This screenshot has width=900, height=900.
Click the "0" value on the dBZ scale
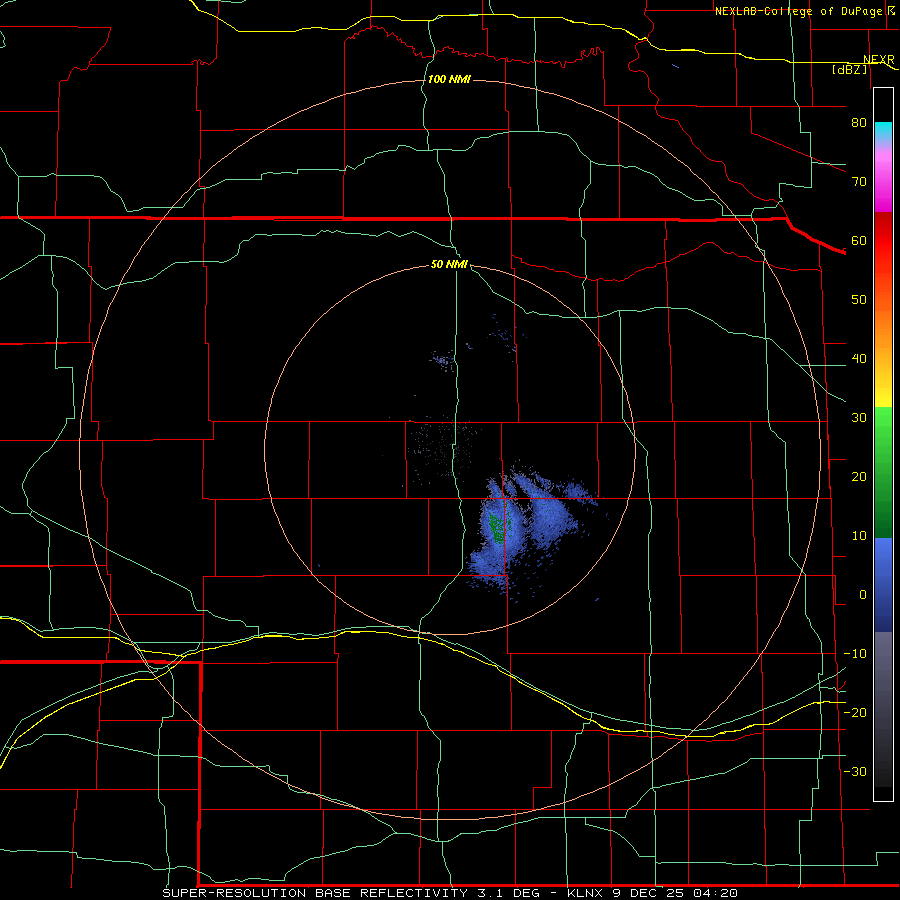[x=863, y=595]
